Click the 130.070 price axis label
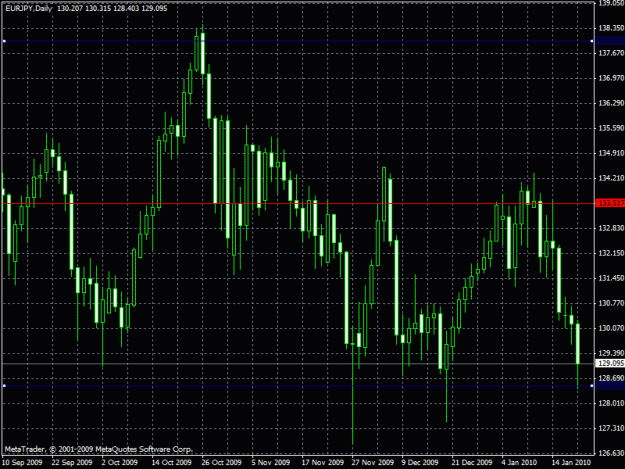Viewport: 625px width, 469px height. pos(611,328)
